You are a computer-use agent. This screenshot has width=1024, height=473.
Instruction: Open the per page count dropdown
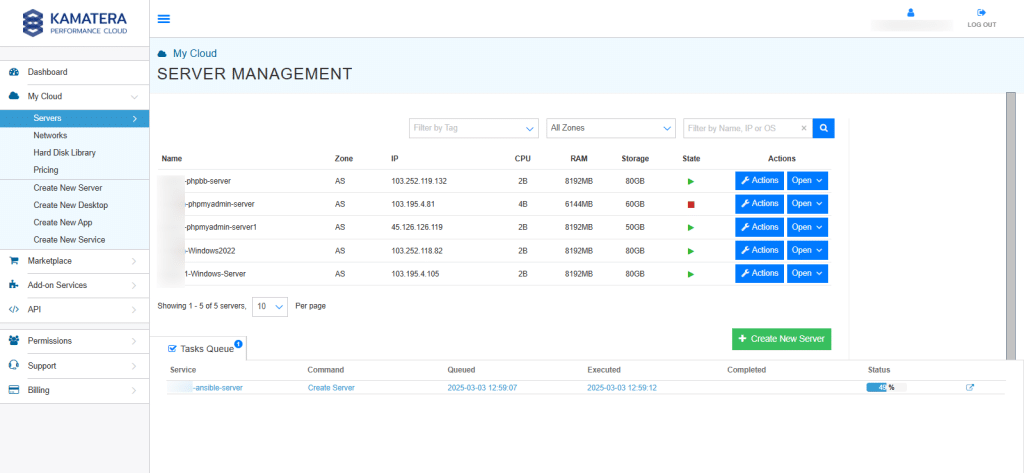pos(270,306)
